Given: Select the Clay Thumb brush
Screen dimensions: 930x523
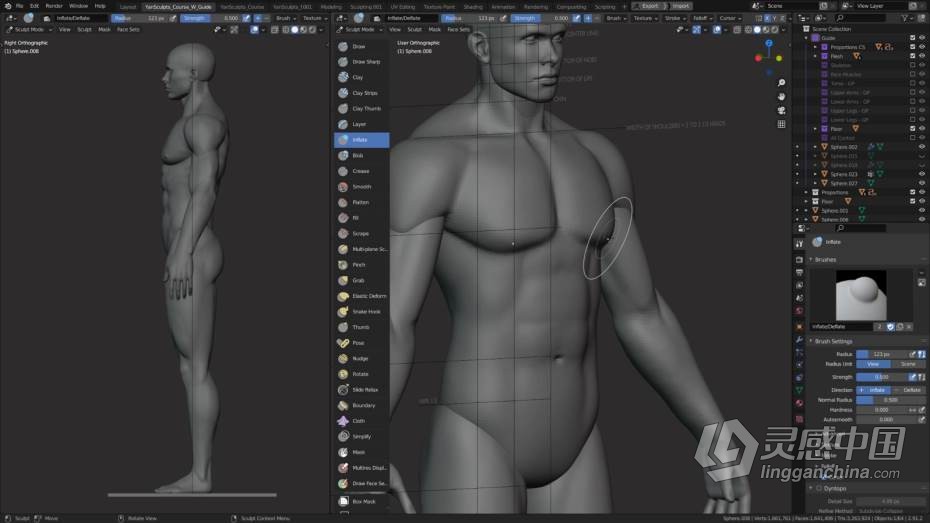Looking at the screenshot, I should [362, 109].
